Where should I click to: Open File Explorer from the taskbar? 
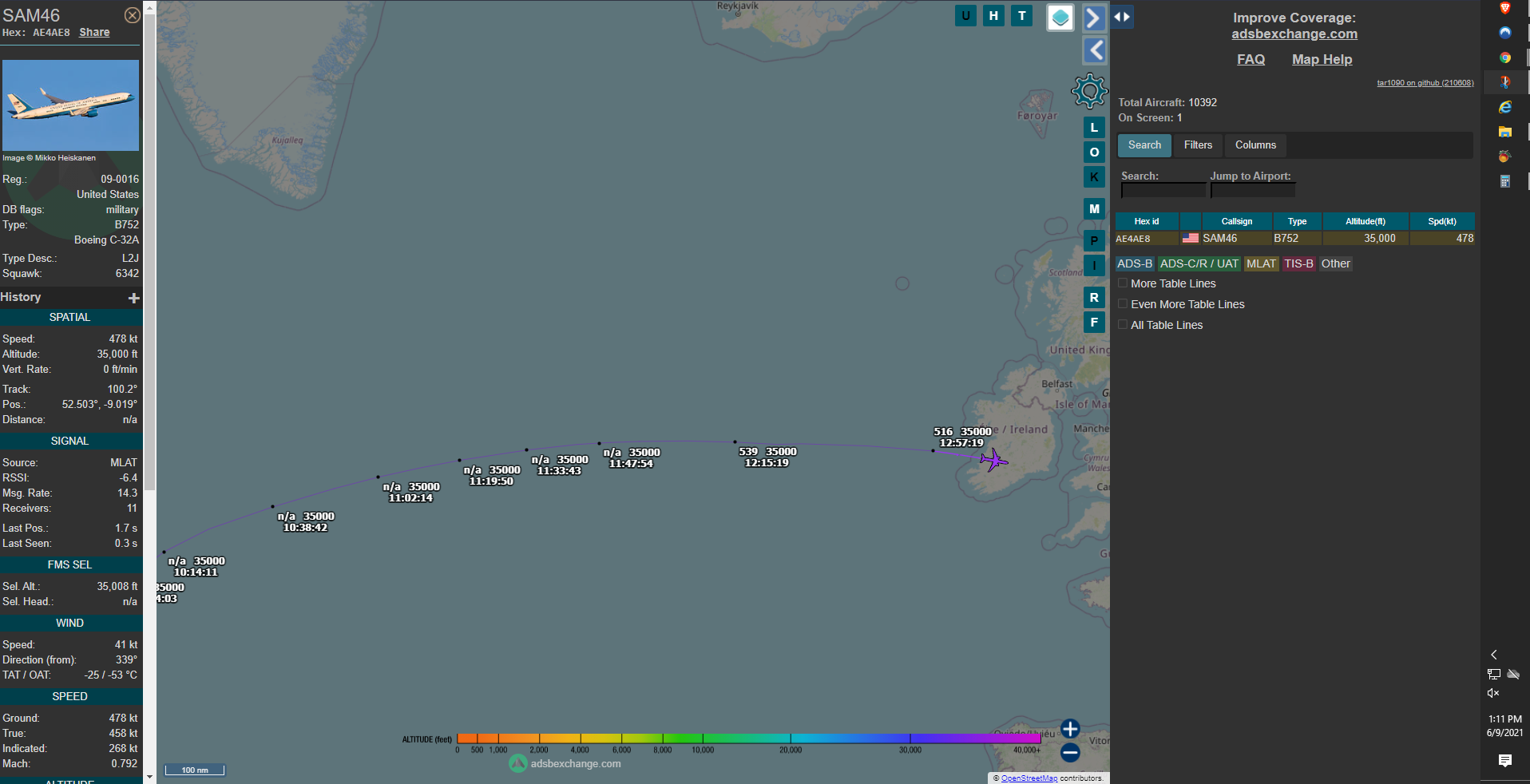tap(1505, 132)
